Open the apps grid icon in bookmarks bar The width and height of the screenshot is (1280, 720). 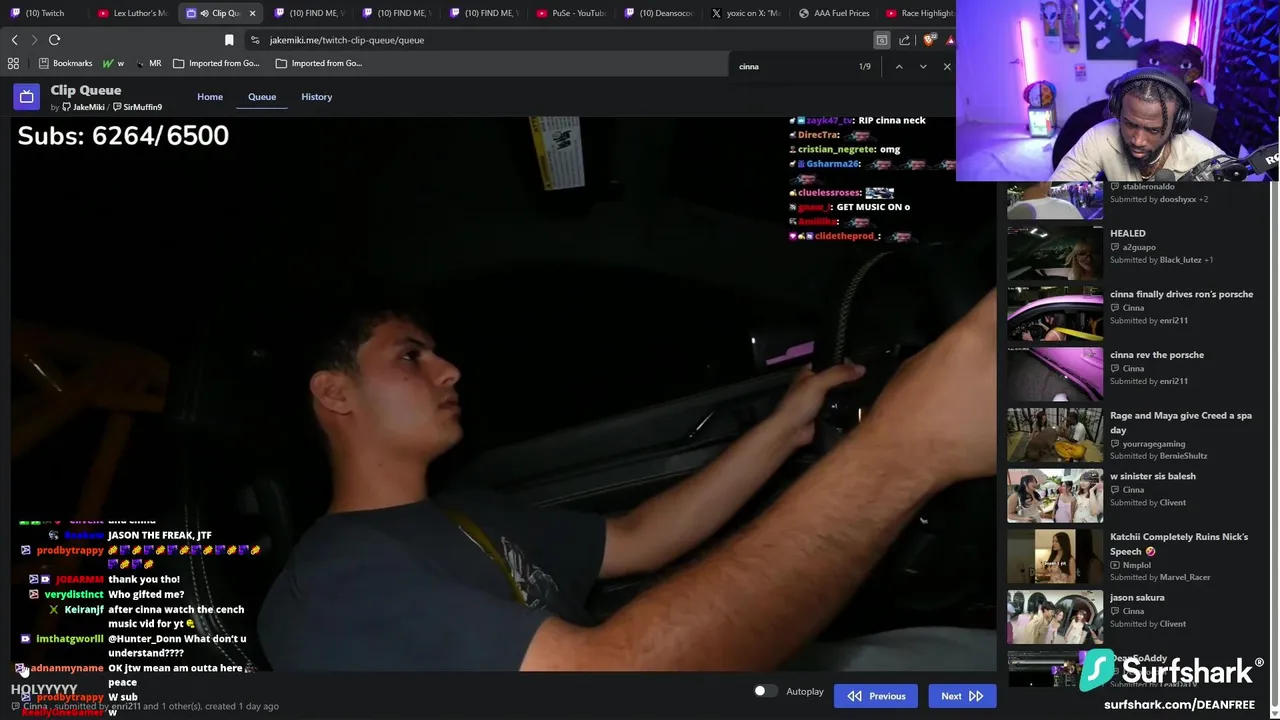click(x=13, y=63)
